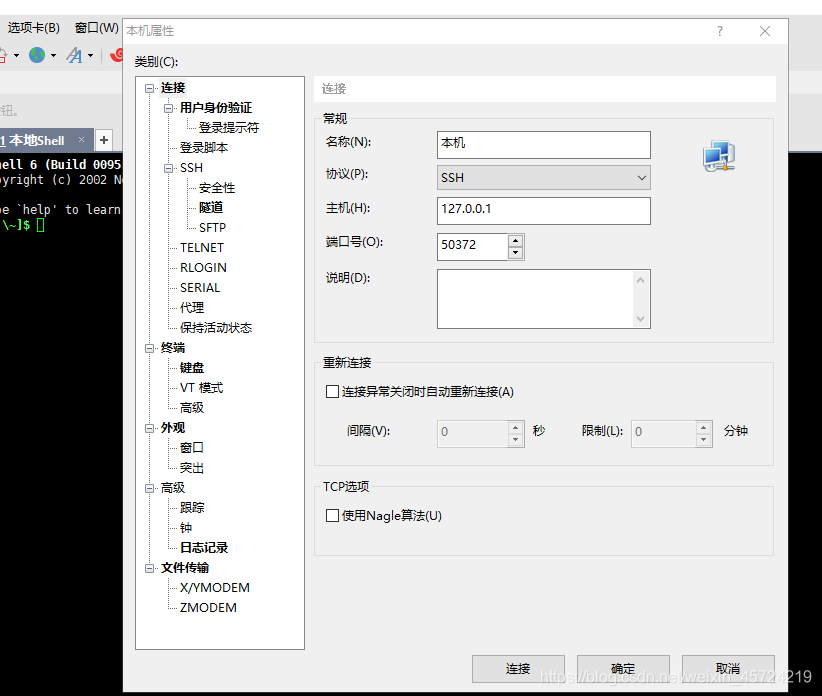The image size is (822, 696).
Task: Decrease 限制 value with down arrow
Action: click(x=704, y=440)
